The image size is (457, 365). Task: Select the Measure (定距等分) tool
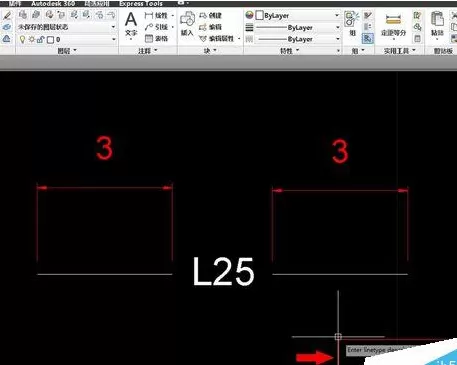pyautogui.click(x=393, y=24)
